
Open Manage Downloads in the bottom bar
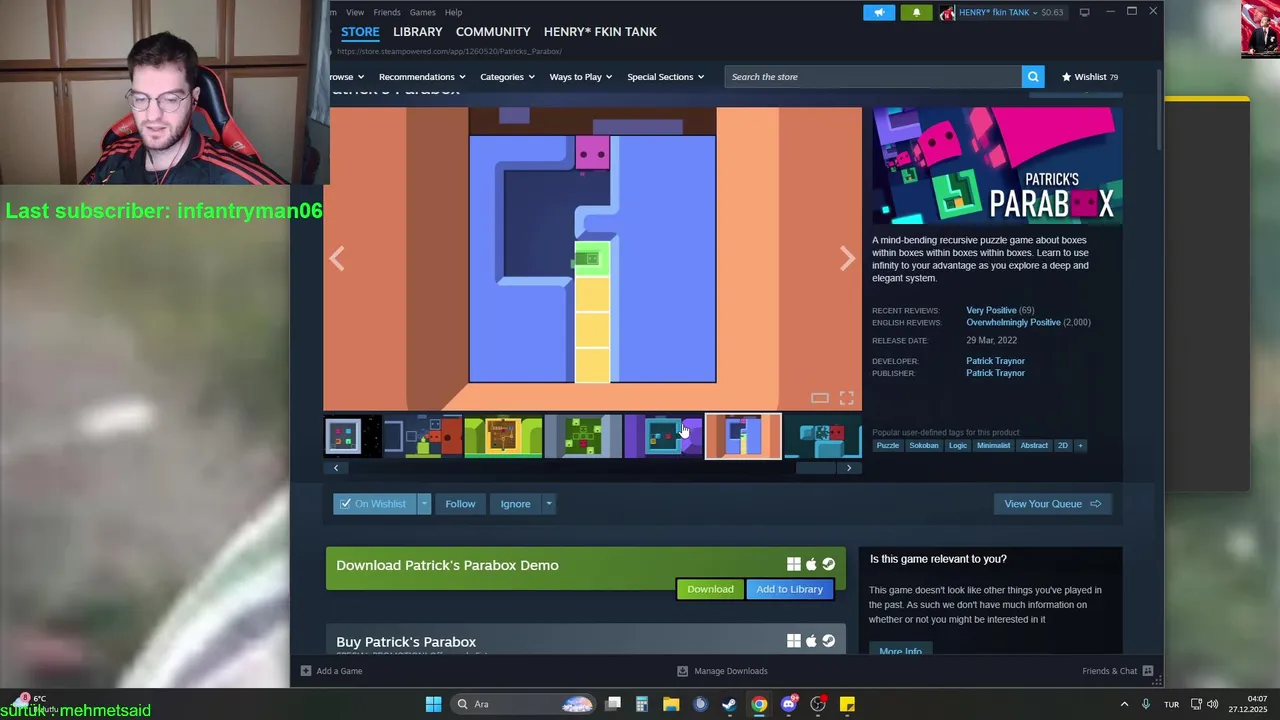[722, 671]
